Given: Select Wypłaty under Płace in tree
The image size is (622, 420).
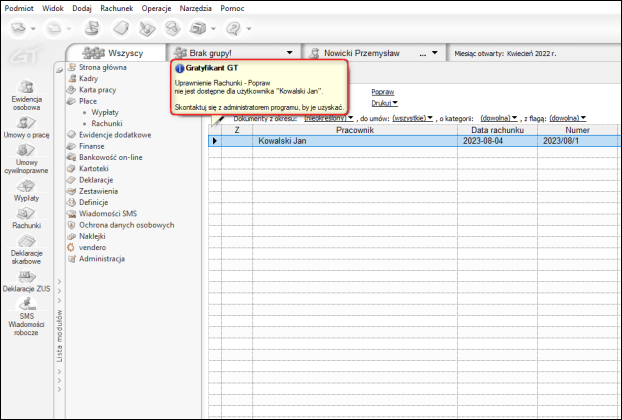Looking at the screenshot, I should click(105, 112).
